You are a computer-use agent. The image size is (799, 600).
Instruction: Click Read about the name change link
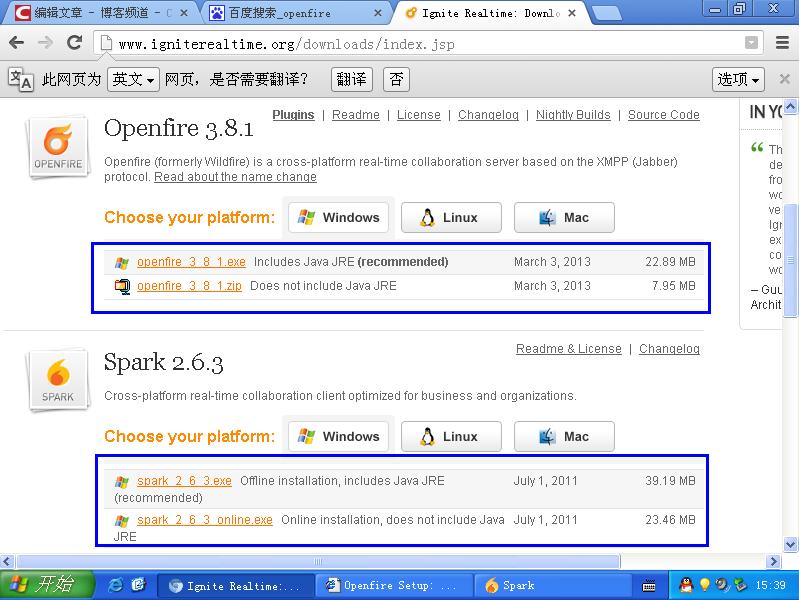(x=235, y=177)
